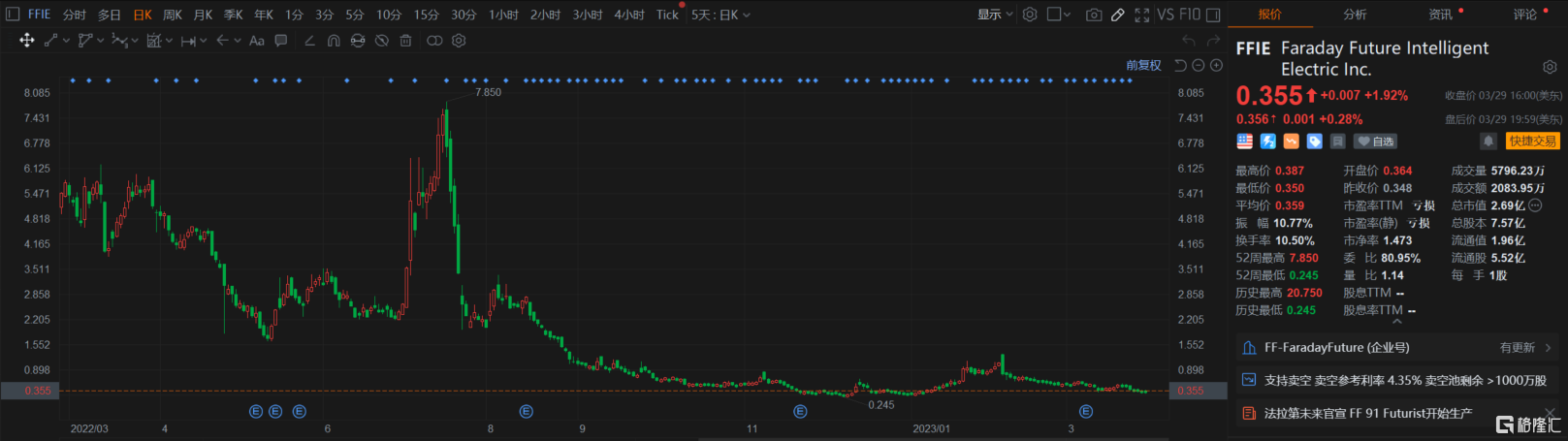Add a comment bubble note

281,41
